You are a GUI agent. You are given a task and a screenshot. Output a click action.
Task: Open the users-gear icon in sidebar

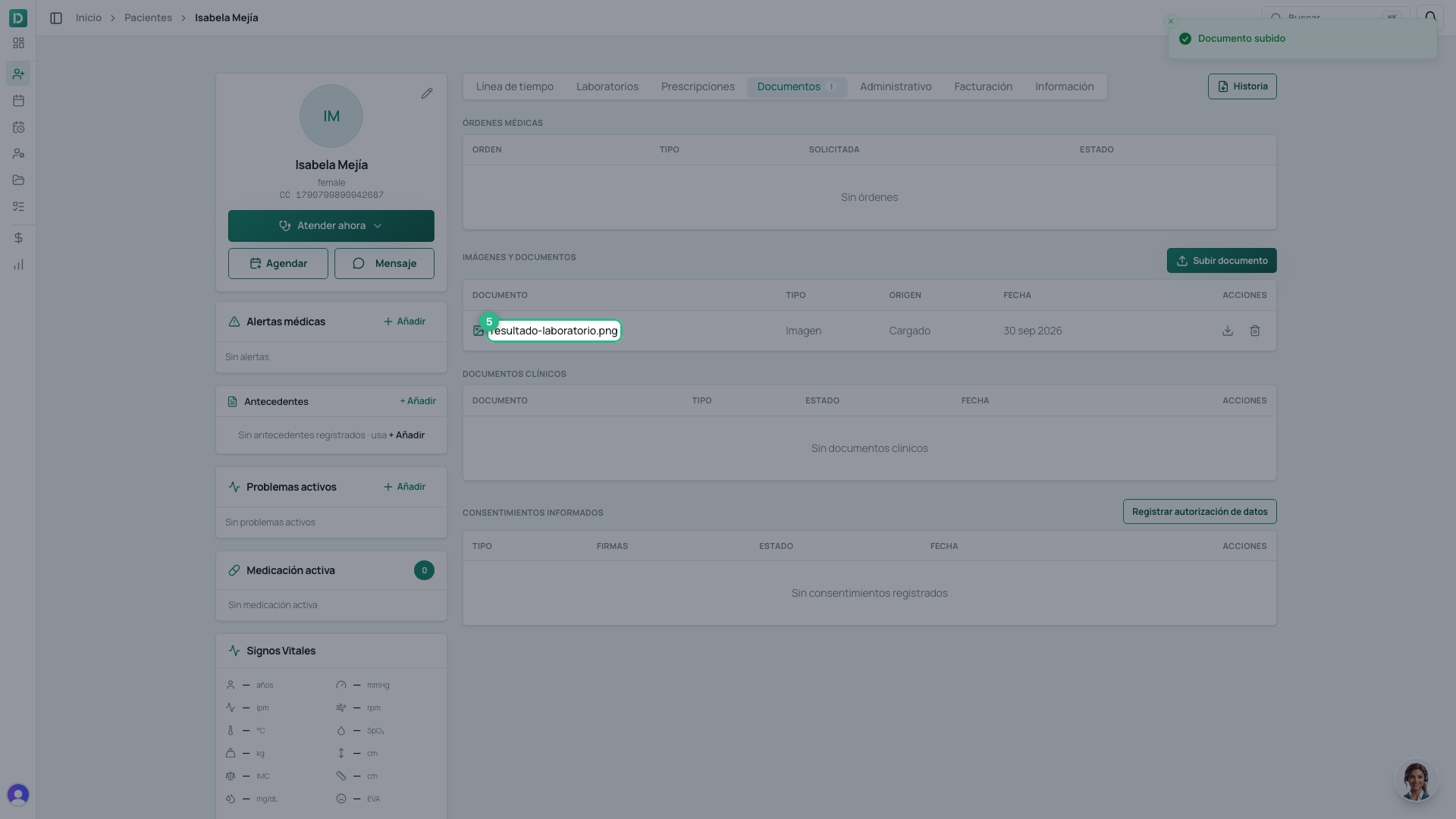(18, 154)
